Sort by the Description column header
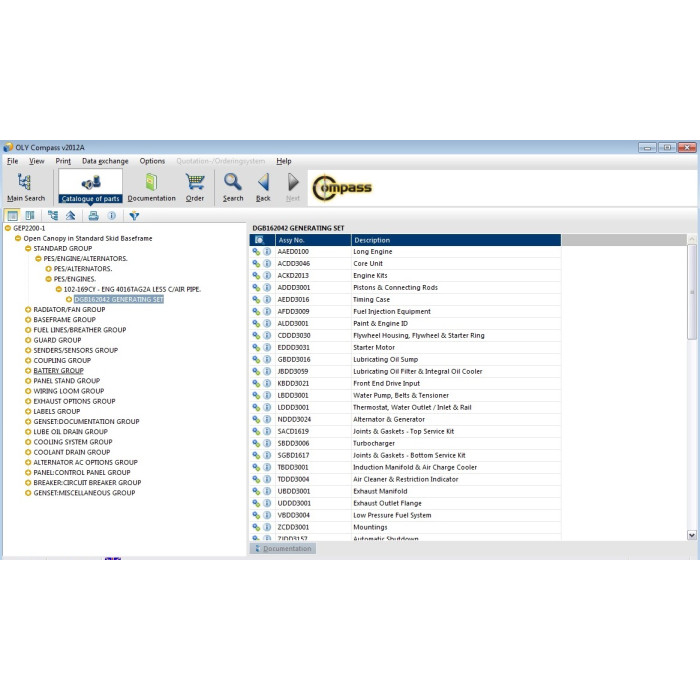The width and height of the screenshot is (700, 700). click(x=456, y=240)
